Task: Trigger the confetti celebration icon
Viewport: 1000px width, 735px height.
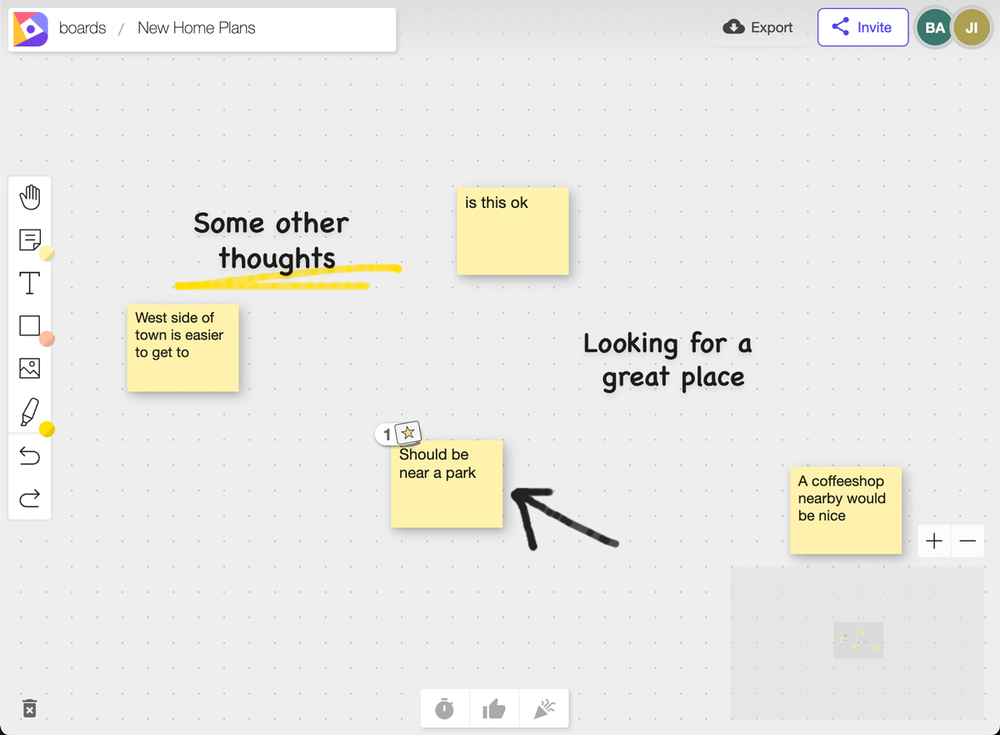Action: point(544,708)
